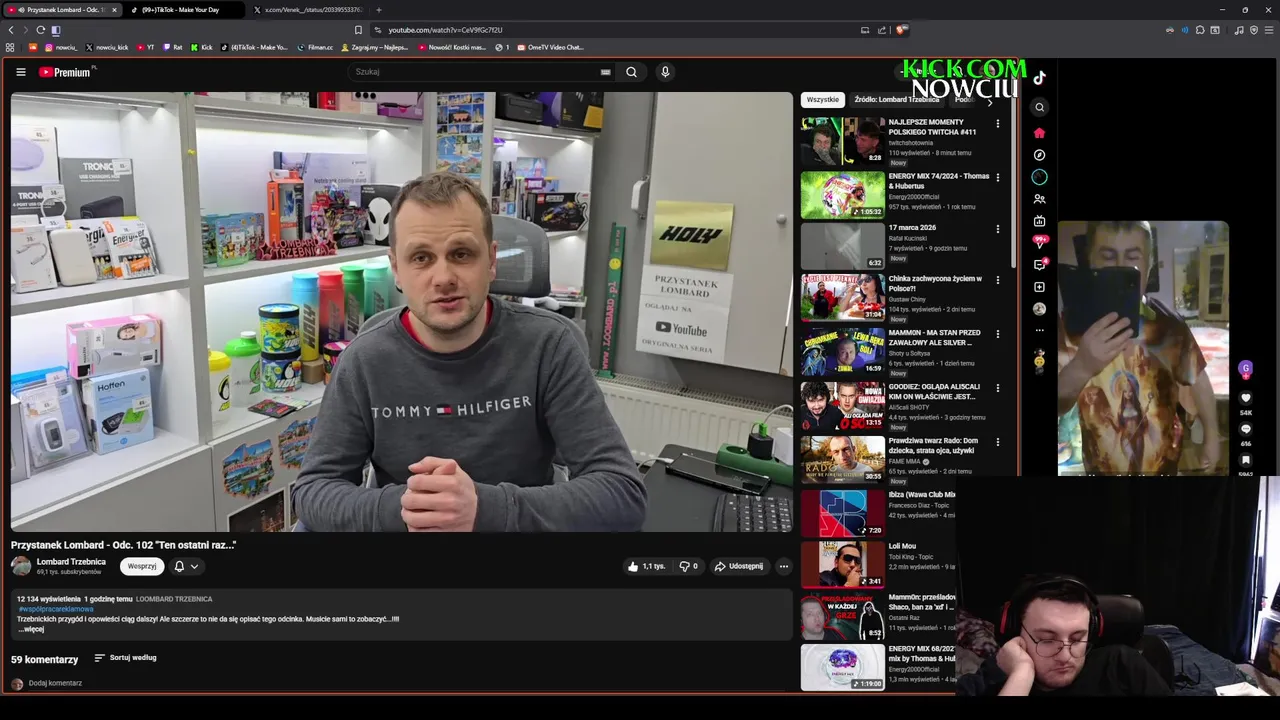Viewport: 1280px width, 720px height.
Task: Click the main video player to pause
Action: click(401, 312)
